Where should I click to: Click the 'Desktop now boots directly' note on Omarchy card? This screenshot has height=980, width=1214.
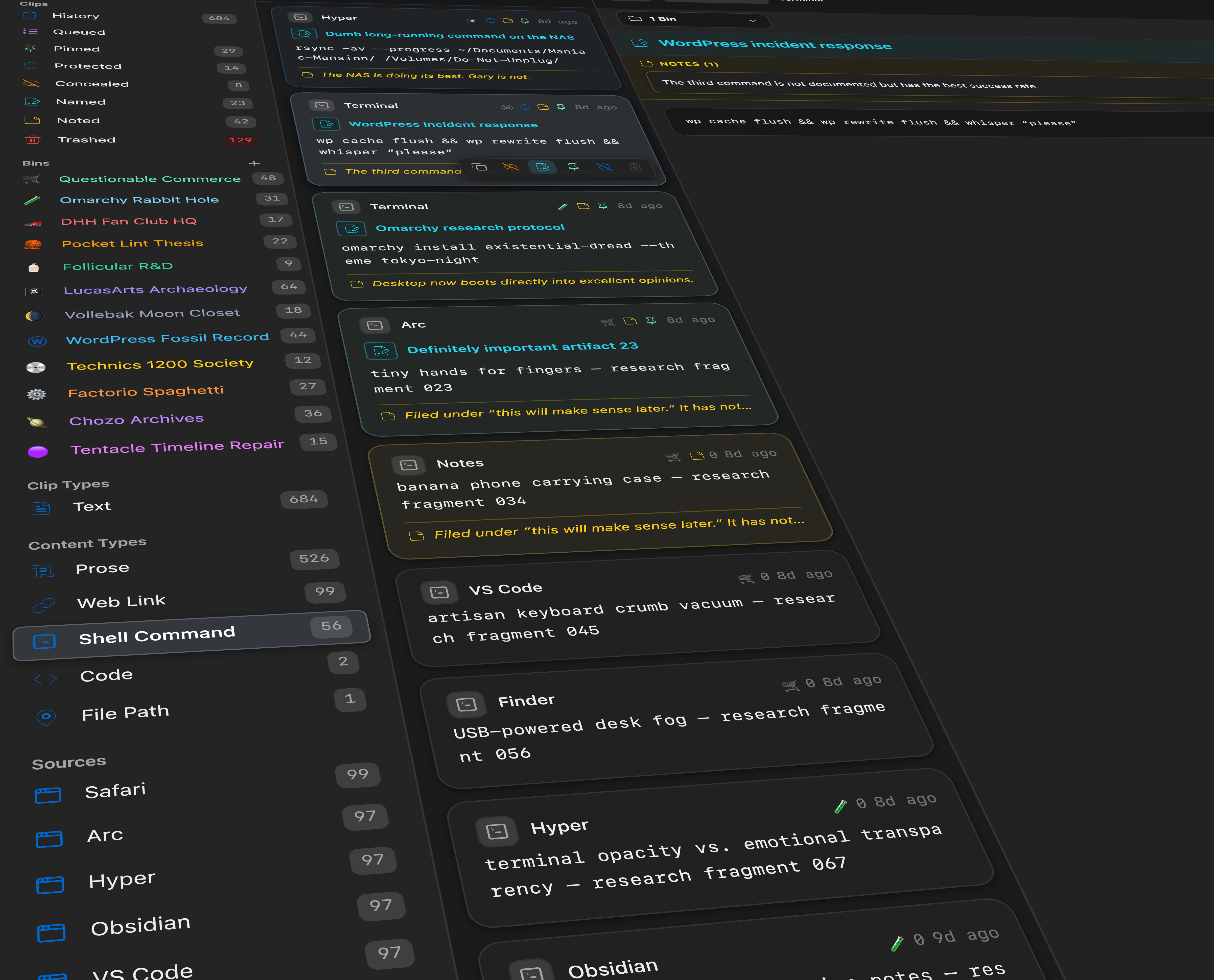532,282
